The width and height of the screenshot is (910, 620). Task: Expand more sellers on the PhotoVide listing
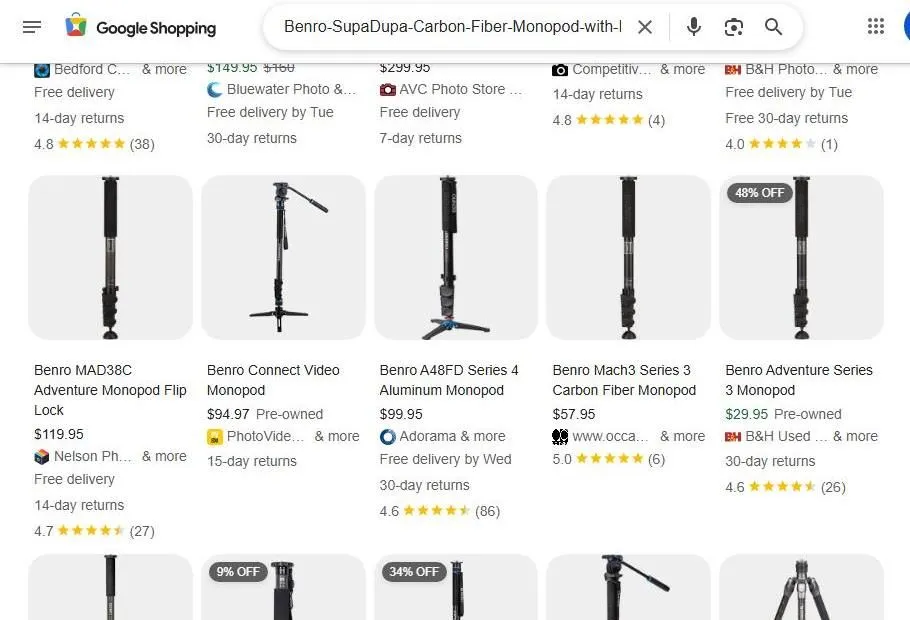point(337,436)
